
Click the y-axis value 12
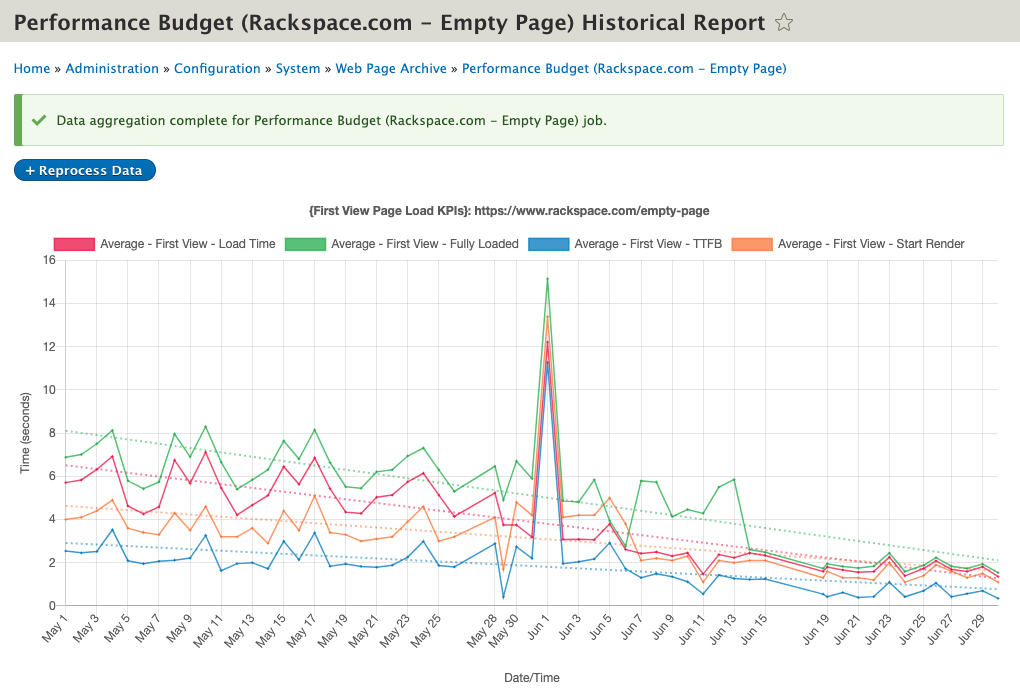pos(49,347)
